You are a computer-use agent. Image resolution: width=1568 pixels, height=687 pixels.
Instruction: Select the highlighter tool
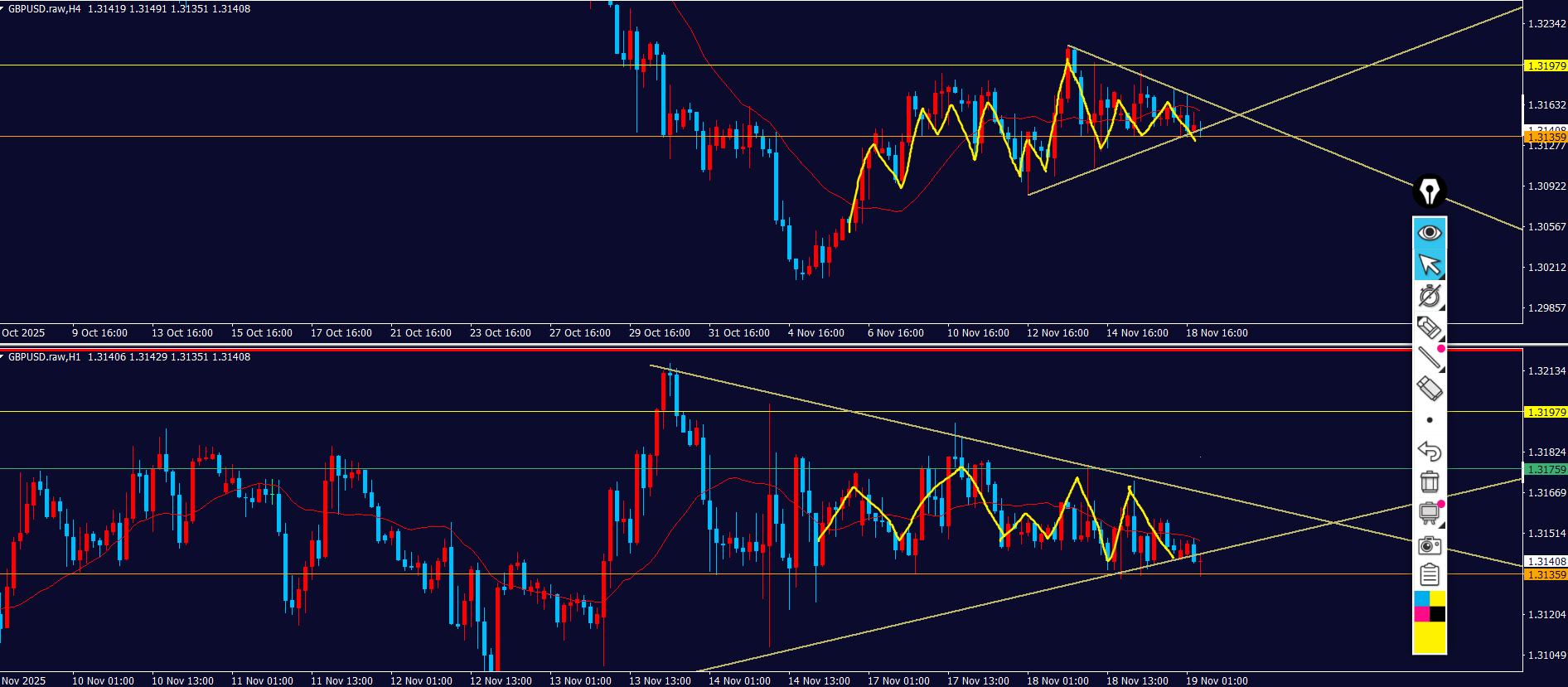pos(1429,328)
